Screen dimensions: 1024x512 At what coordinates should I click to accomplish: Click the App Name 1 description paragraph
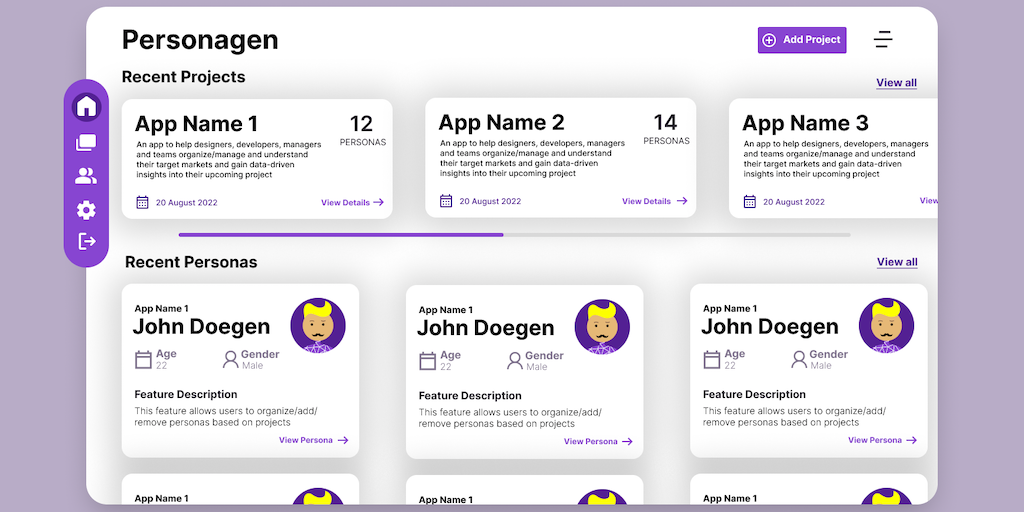click(x=229, y=159)
